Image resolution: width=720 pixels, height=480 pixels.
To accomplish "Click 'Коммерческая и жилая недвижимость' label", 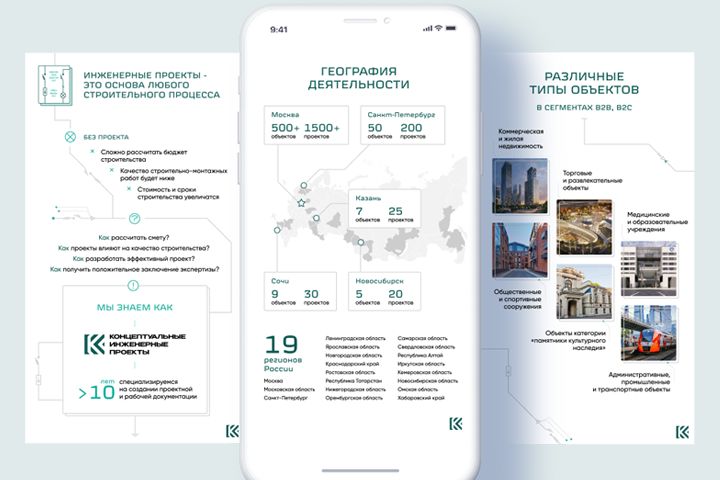I will 521,139.
